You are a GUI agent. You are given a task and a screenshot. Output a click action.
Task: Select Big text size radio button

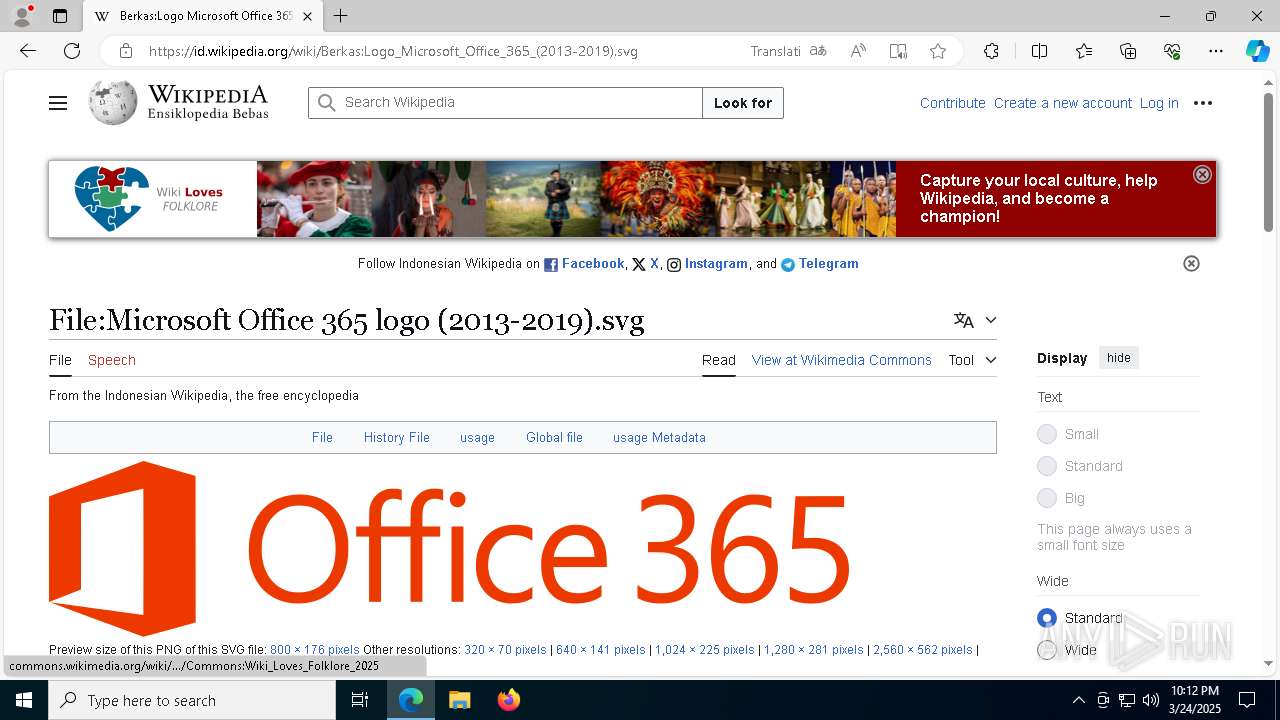point(1047,498)
